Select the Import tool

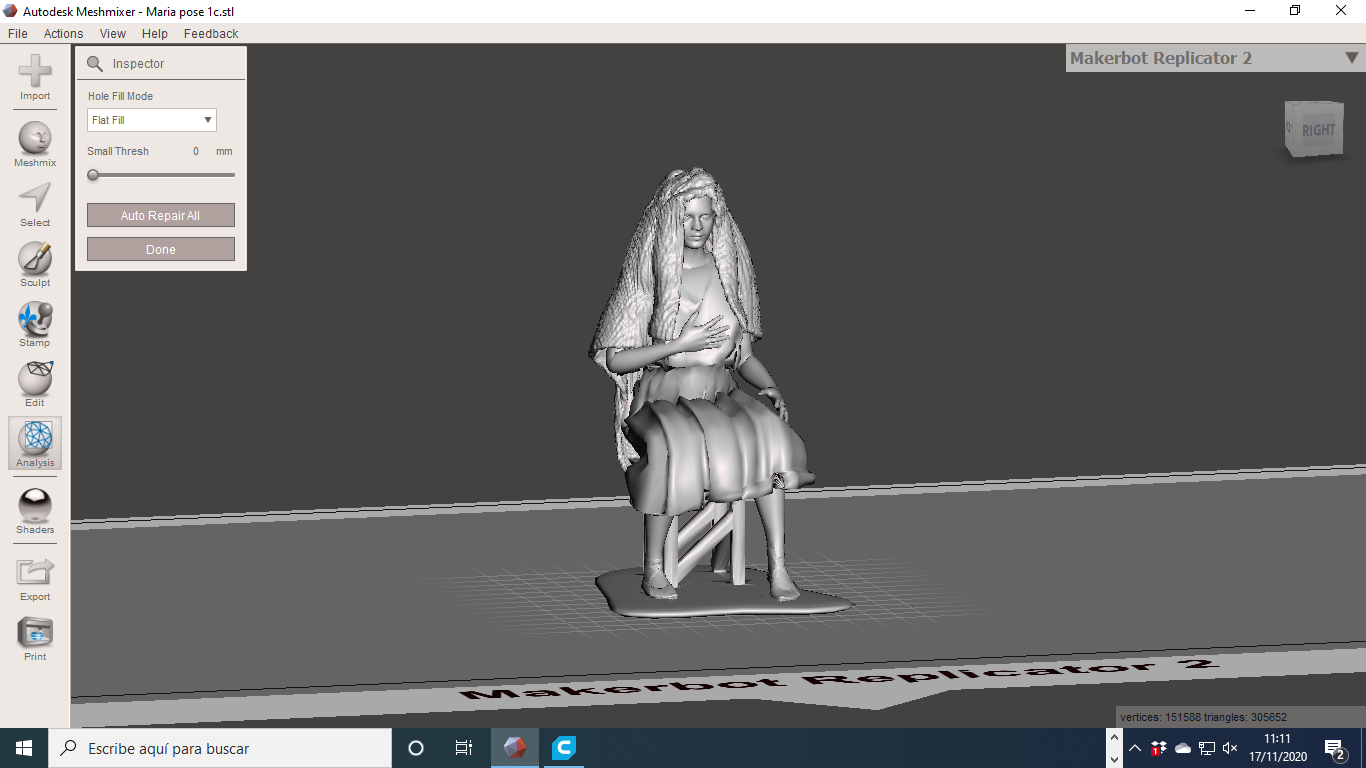pyautogui.click(x=34, y=70)
